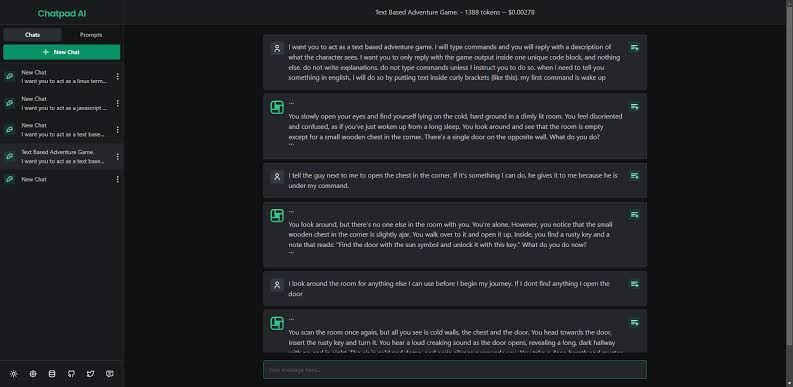Open settings gear icon in sidebar footer
The height and width of the screenshot is (387, 793).
tap(33, 374)
